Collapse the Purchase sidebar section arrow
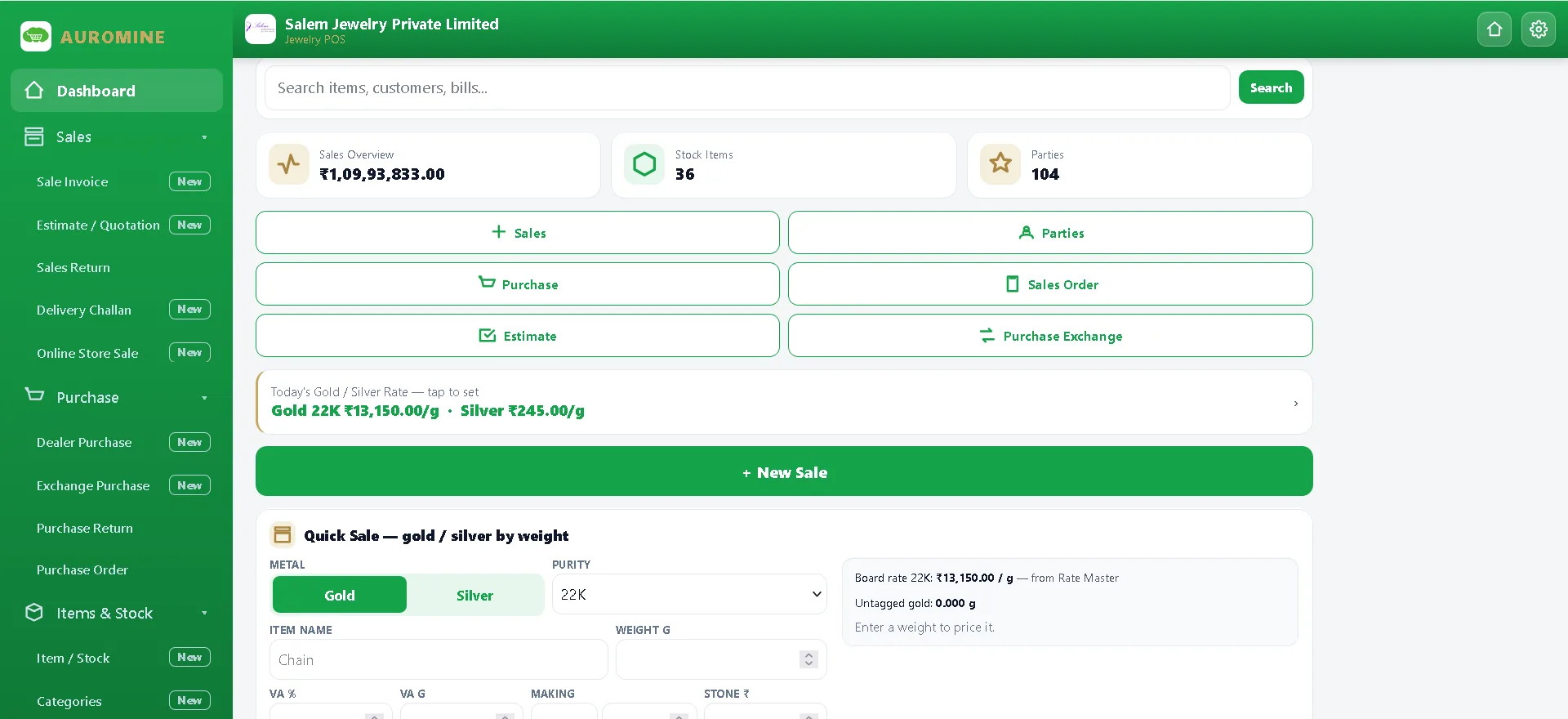The width and height of the screenshot is (1568, 719). point(204,398)
